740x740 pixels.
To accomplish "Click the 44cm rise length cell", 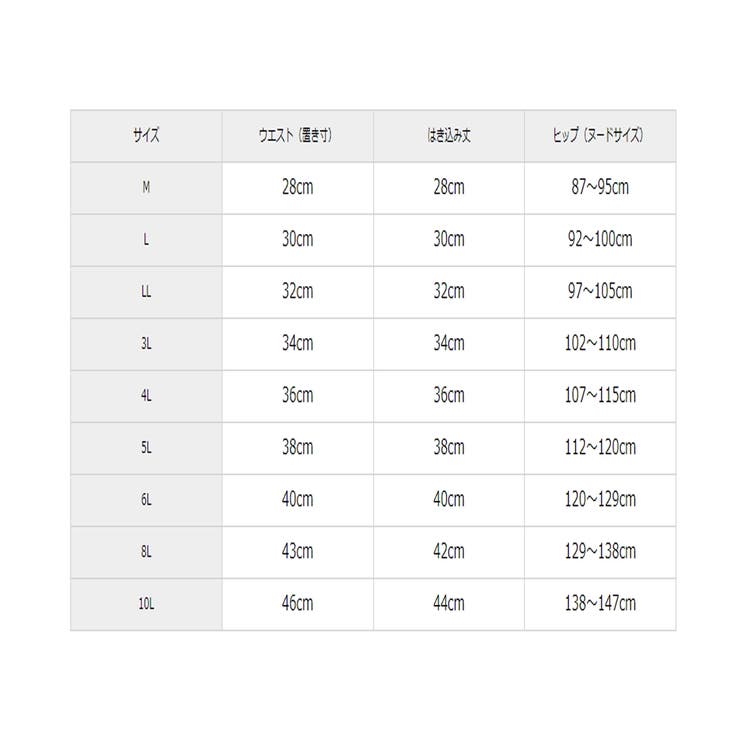I will [x=448, y=604].
